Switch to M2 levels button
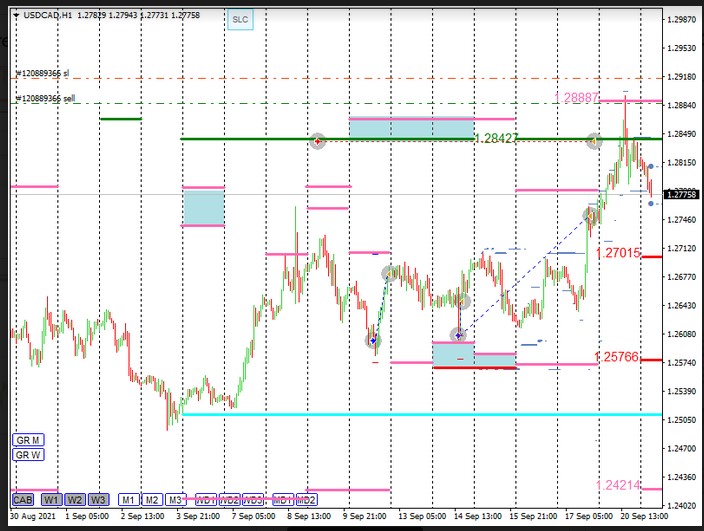704x531 pixels. 152,499
